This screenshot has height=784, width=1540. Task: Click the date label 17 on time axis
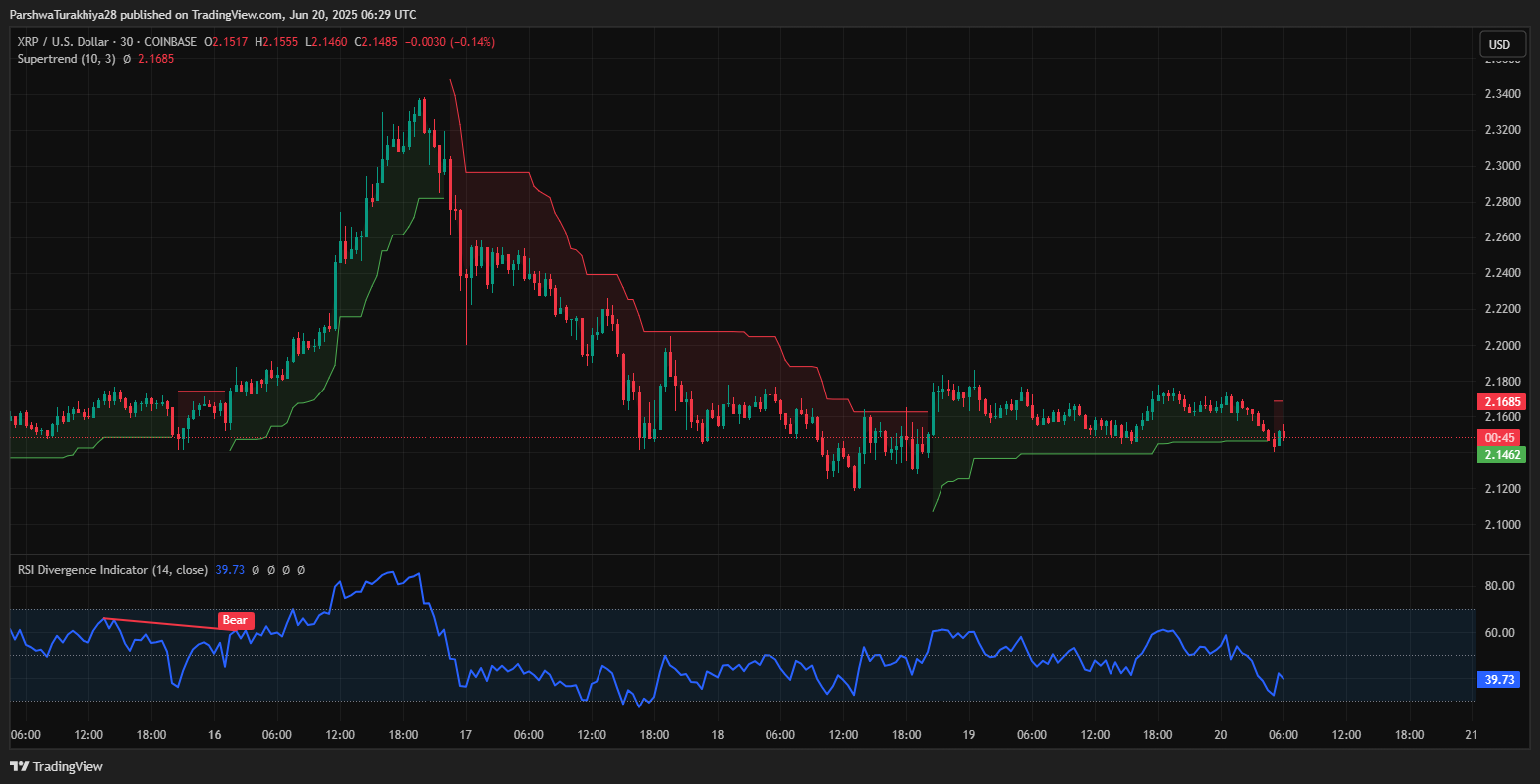point(465,735)
